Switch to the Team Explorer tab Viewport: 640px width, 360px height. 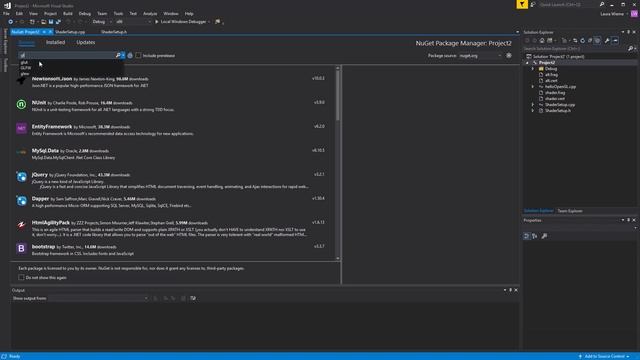click(x=570, y=211)
